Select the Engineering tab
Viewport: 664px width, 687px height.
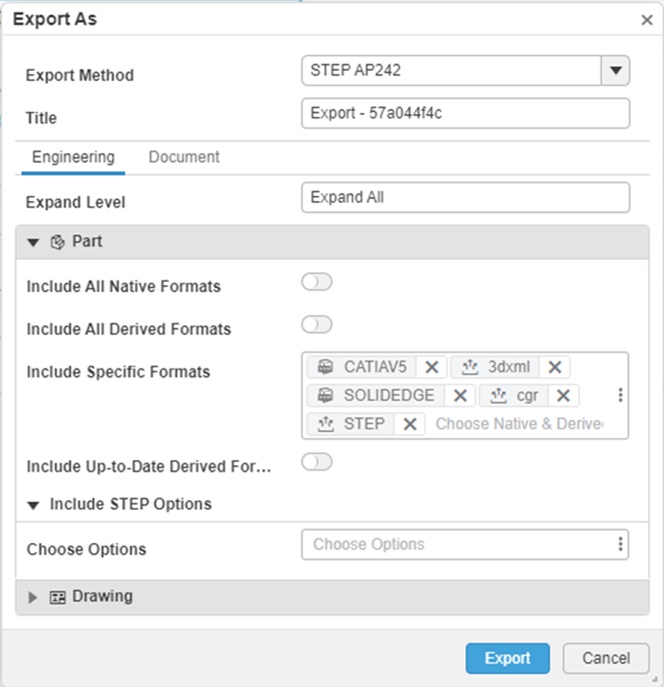click(x=73, y=157)
